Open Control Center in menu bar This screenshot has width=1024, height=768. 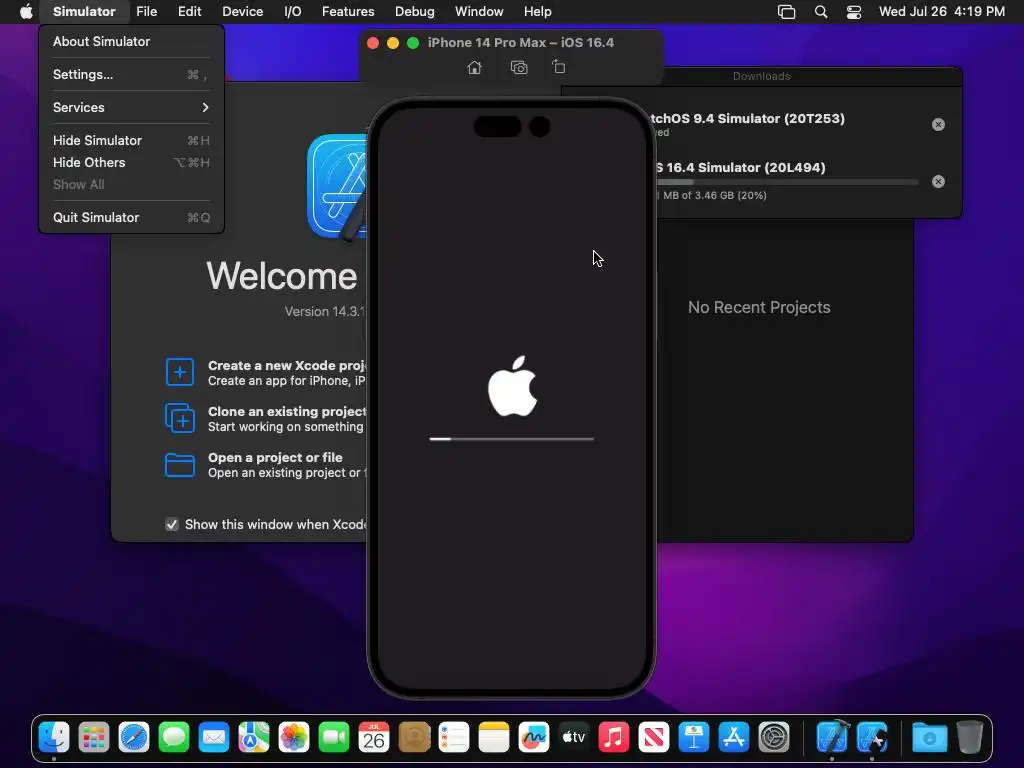854,12
